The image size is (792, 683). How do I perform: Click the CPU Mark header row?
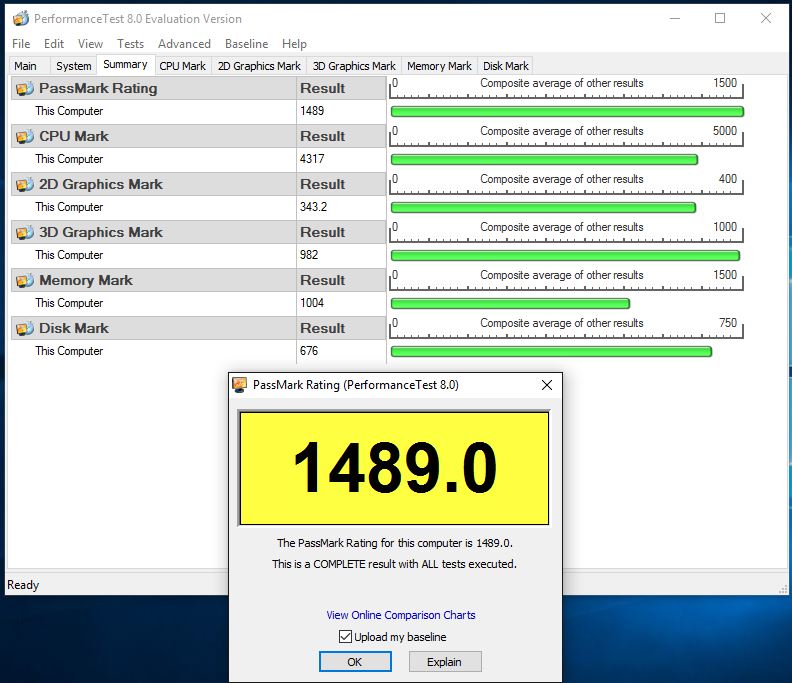click(x=199, y=136)
